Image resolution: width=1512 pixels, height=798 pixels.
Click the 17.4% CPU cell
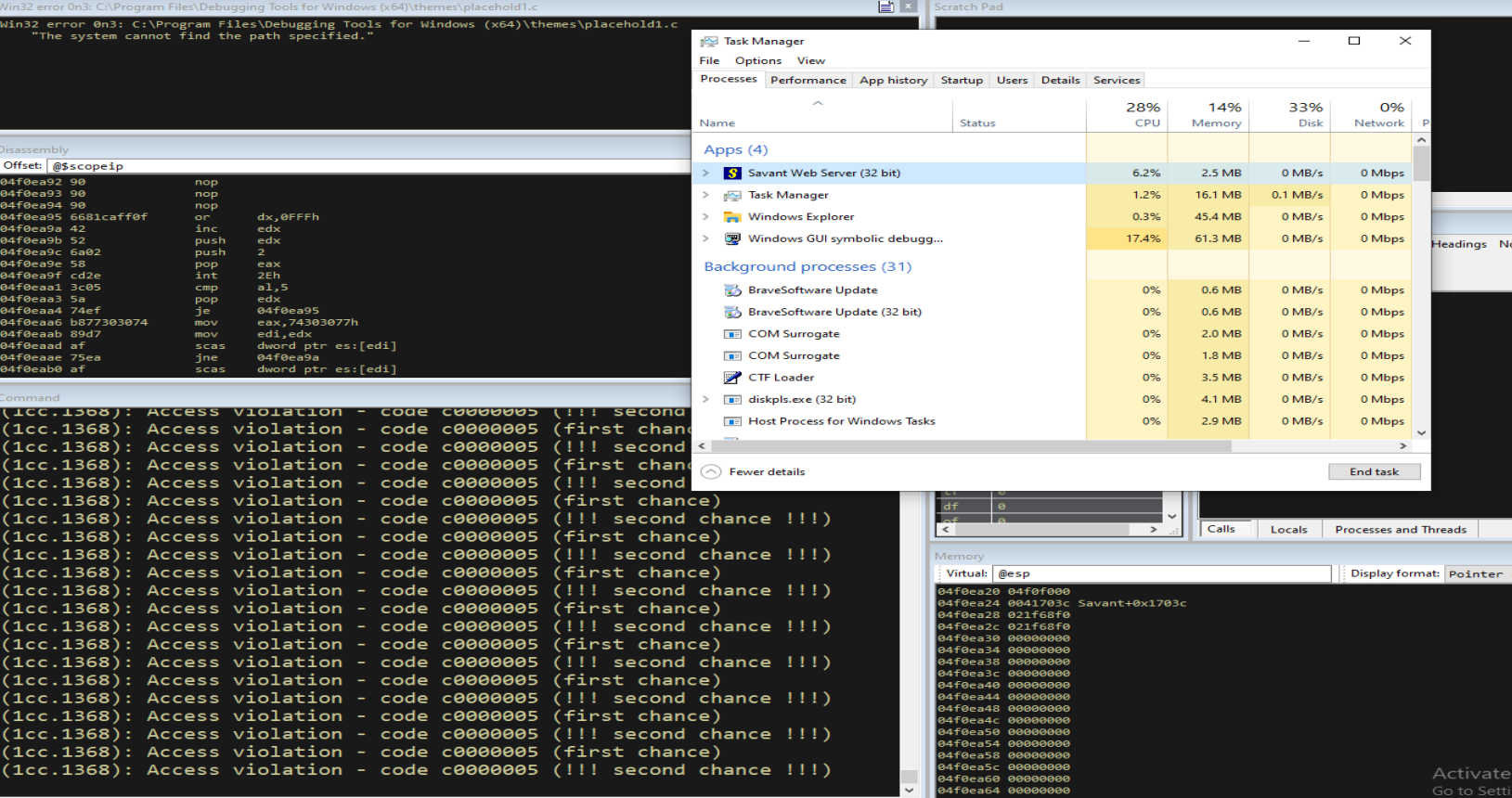coord(1126,238)
